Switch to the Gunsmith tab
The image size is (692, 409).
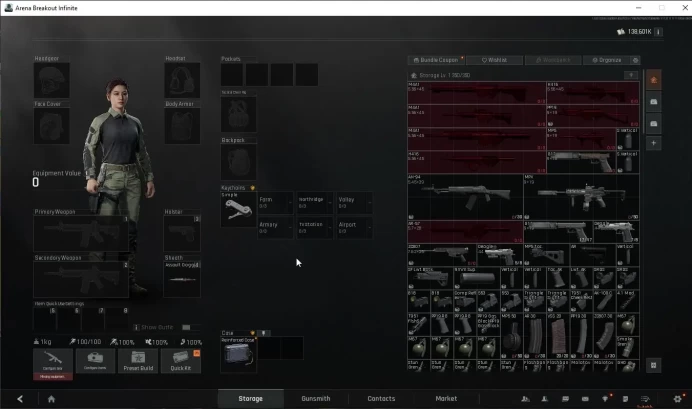316,398
